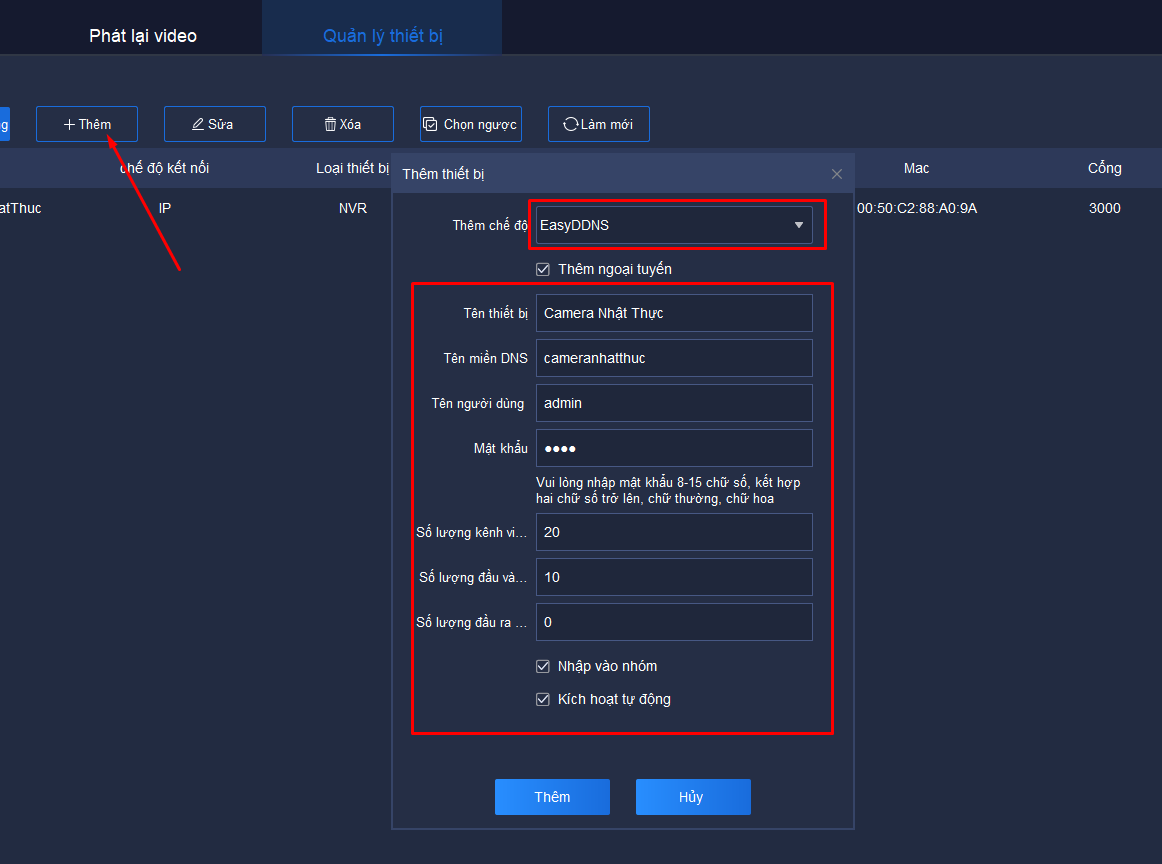Image resolution: width=1162 pixels, height=864 pixels.
Task: Click the chế độ kết nối column header
Action: [165, 168]
